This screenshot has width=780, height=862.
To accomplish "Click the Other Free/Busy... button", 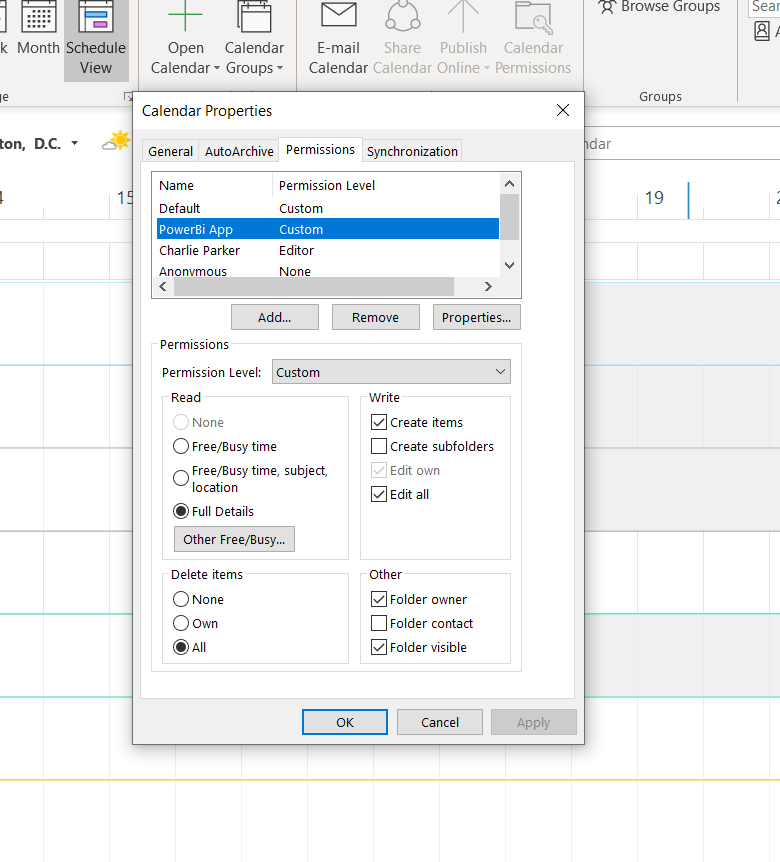I will (234, 539).
